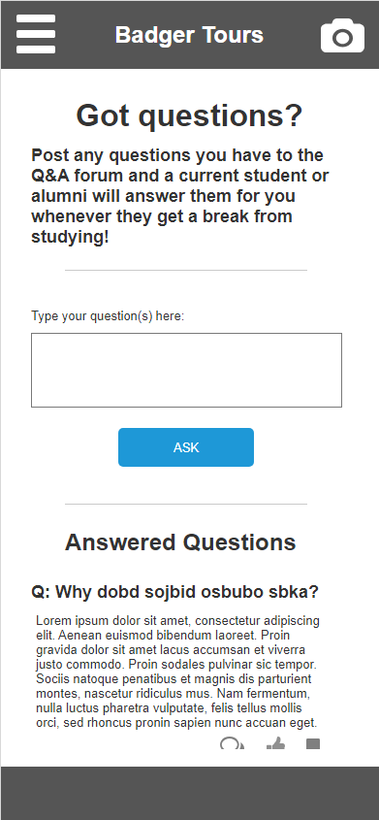
Task: Click the Badger Tours header title
Action: pos(189,35)
